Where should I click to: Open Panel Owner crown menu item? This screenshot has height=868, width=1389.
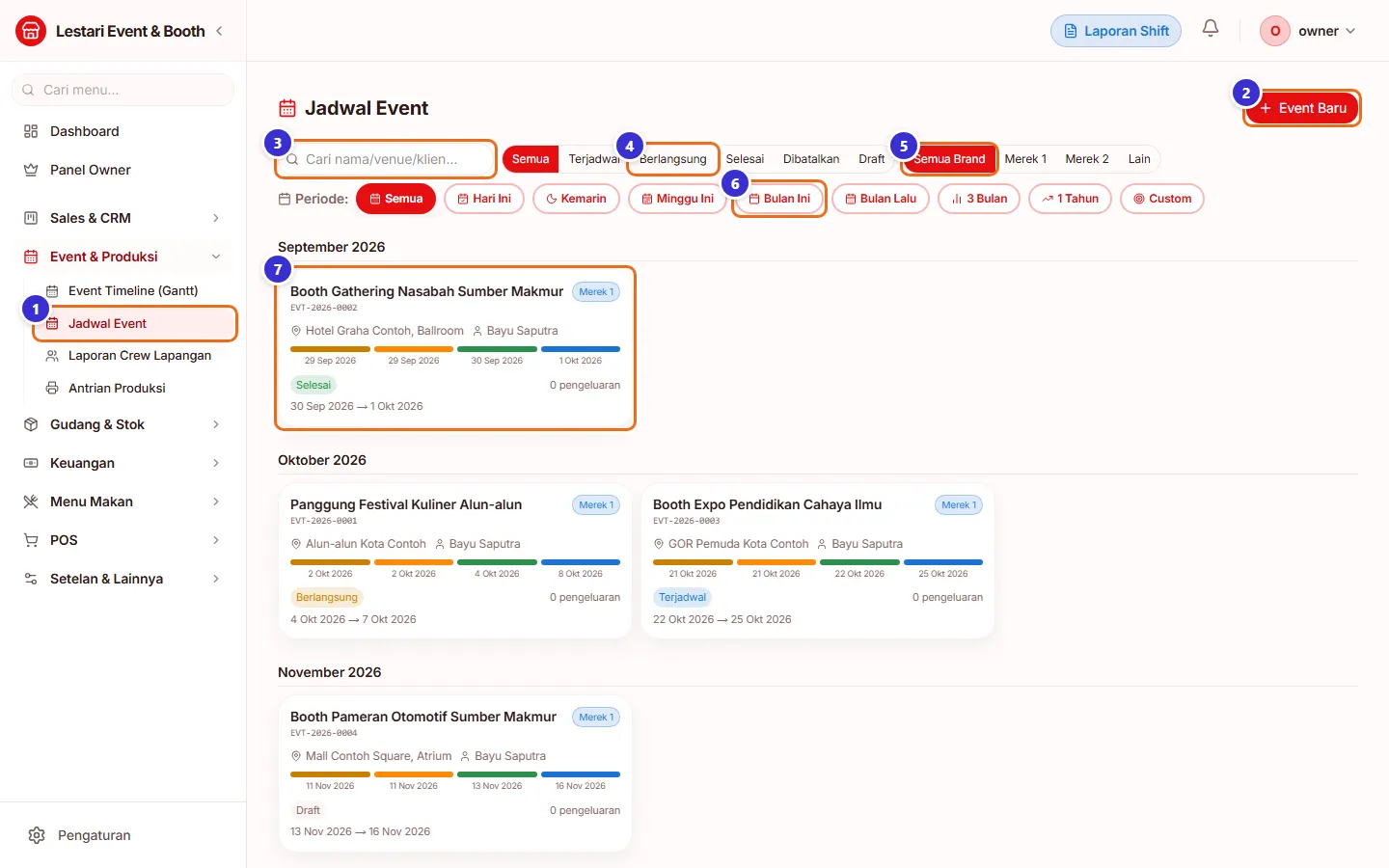point(123,170)
